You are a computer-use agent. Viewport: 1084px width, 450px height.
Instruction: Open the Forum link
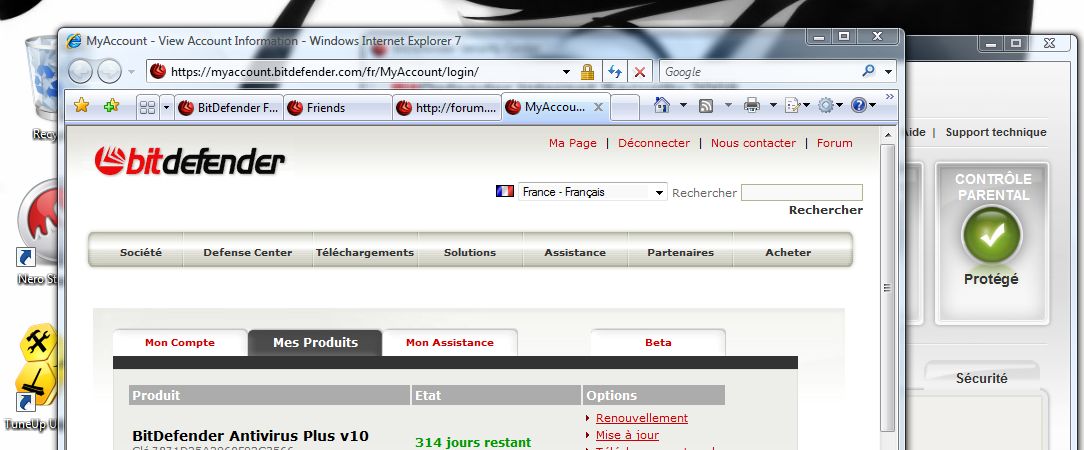click(834, 143)
